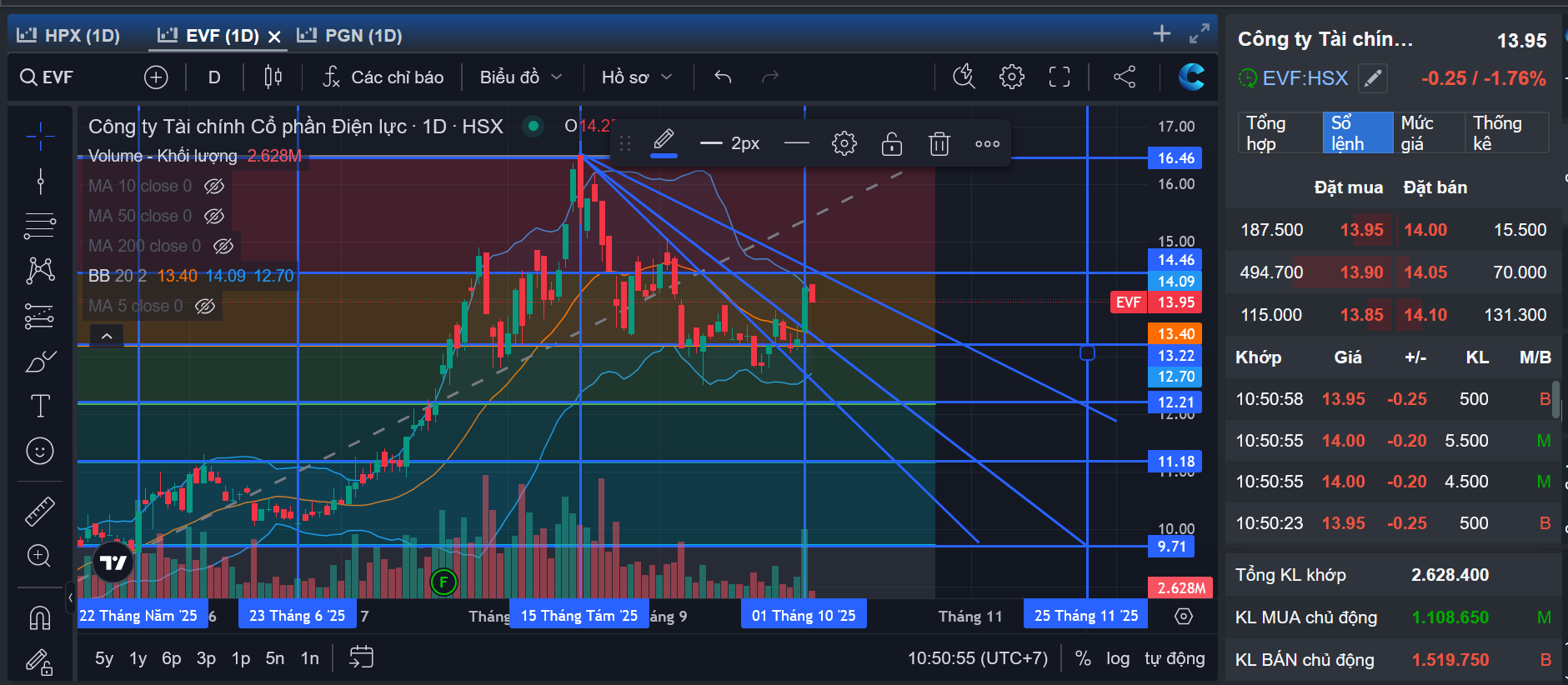Lock the selected drawing
Screen dimensions: 1568x685
[x=892, y=144]
